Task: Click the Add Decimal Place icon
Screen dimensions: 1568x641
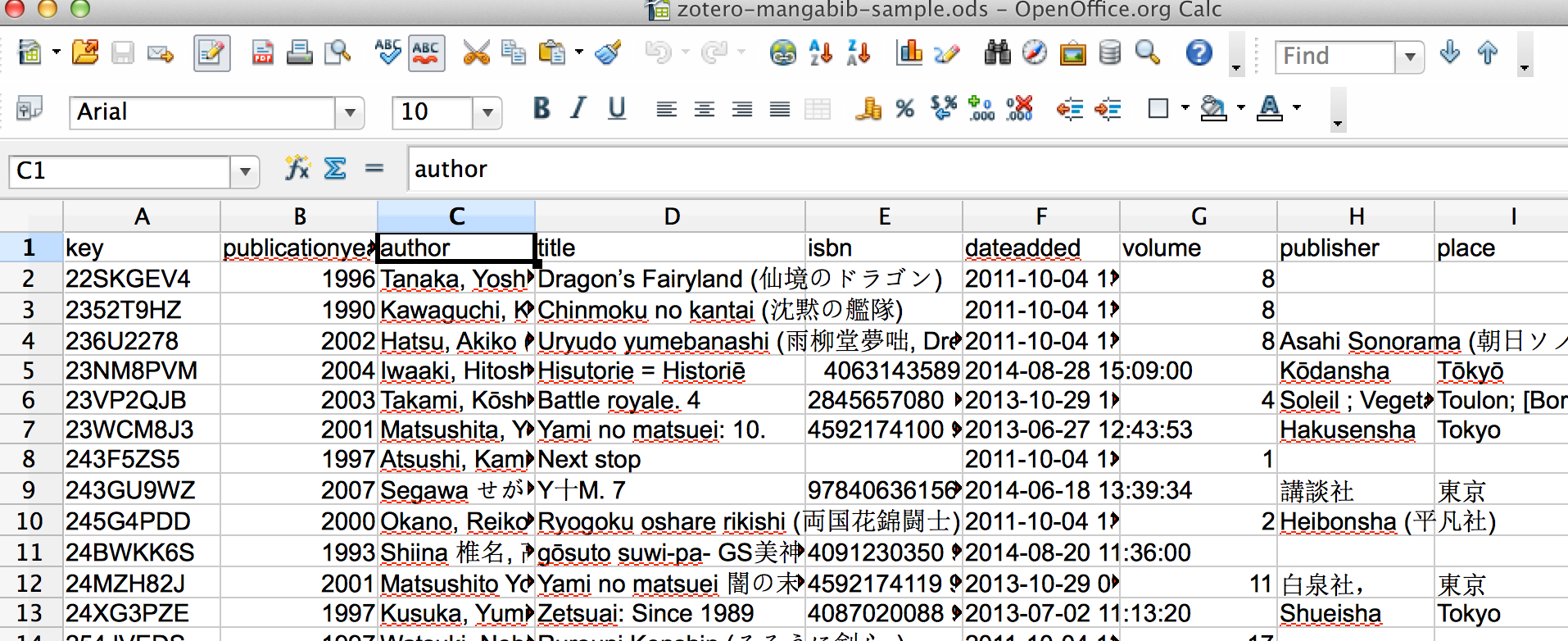Action: click(x=981, y=109)
